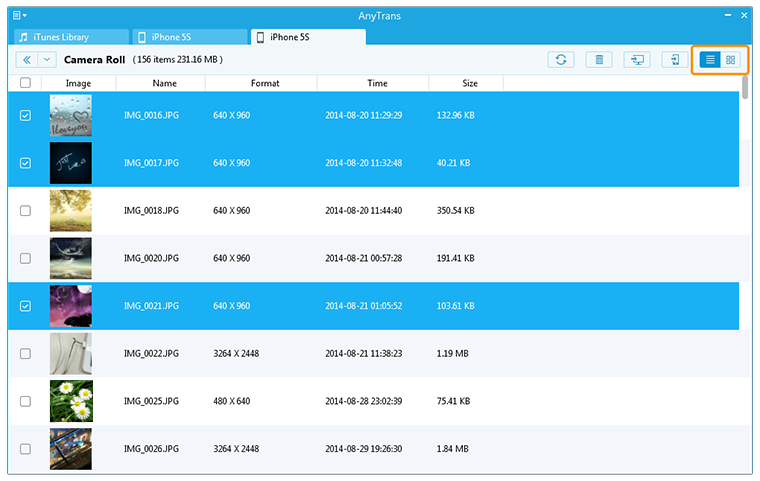Toggle the select-all header checkbox
This screenshot has height=481, width=760.
pyautogui.click(x=25, y=84)
